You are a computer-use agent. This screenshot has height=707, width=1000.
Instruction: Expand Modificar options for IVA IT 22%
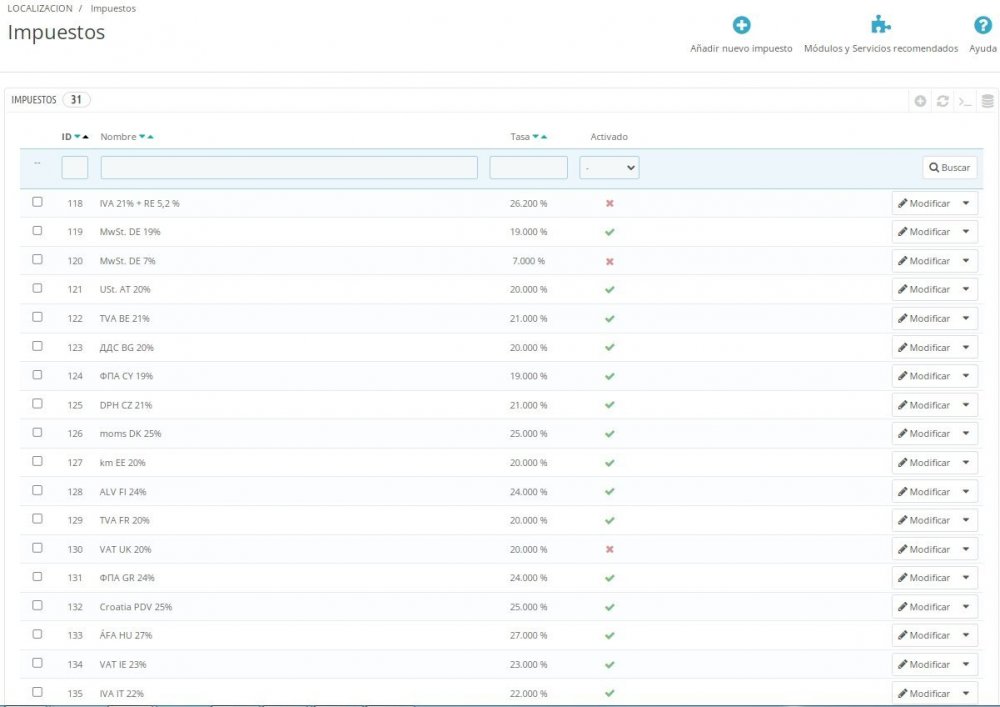(x=965, y=692)
